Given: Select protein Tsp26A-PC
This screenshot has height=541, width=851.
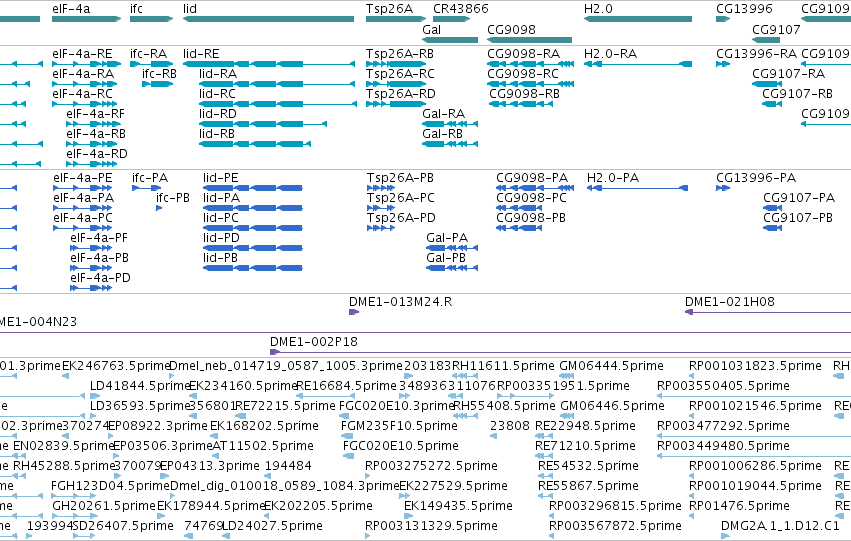Looking at the screenshot, I should (381, 208).
